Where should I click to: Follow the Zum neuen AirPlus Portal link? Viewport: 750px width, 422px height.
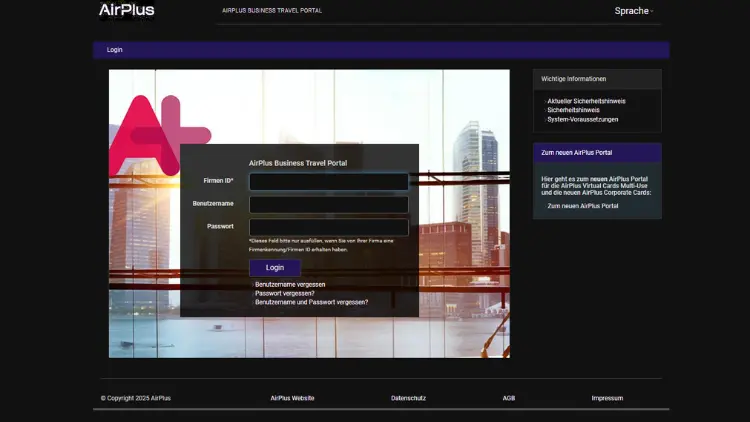[x=583, y=206]
